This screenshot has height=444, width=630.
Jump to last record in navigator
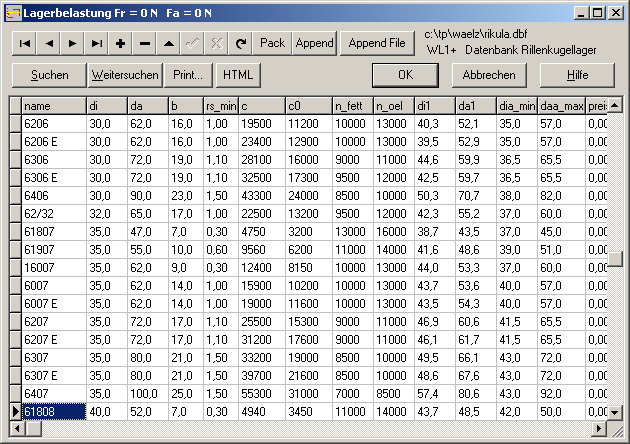coord(97,43)
